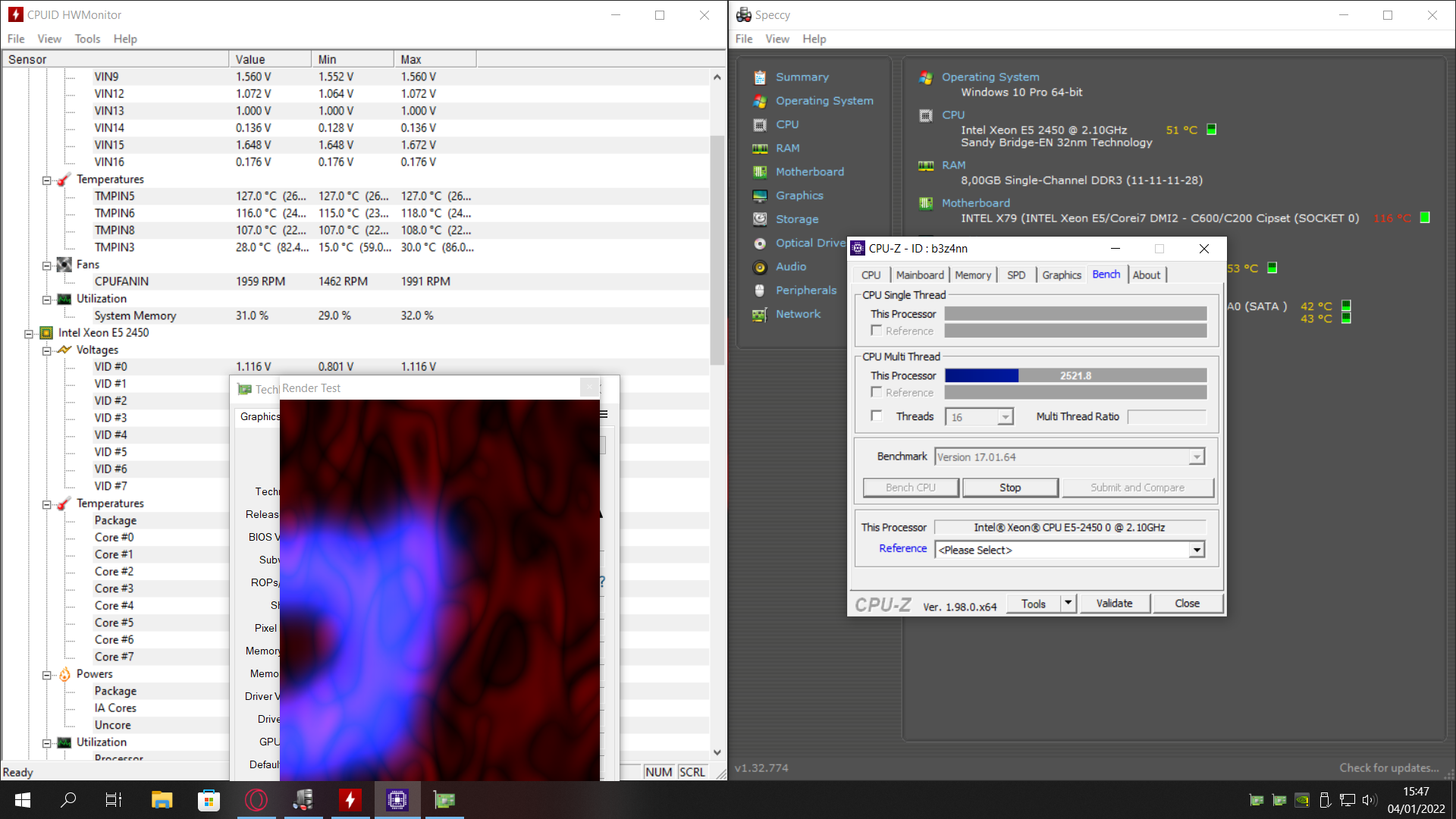This screenshot has height=819, width=1456.
Task: Click the Max column header in HWMonitor
Action: [435, 59]
